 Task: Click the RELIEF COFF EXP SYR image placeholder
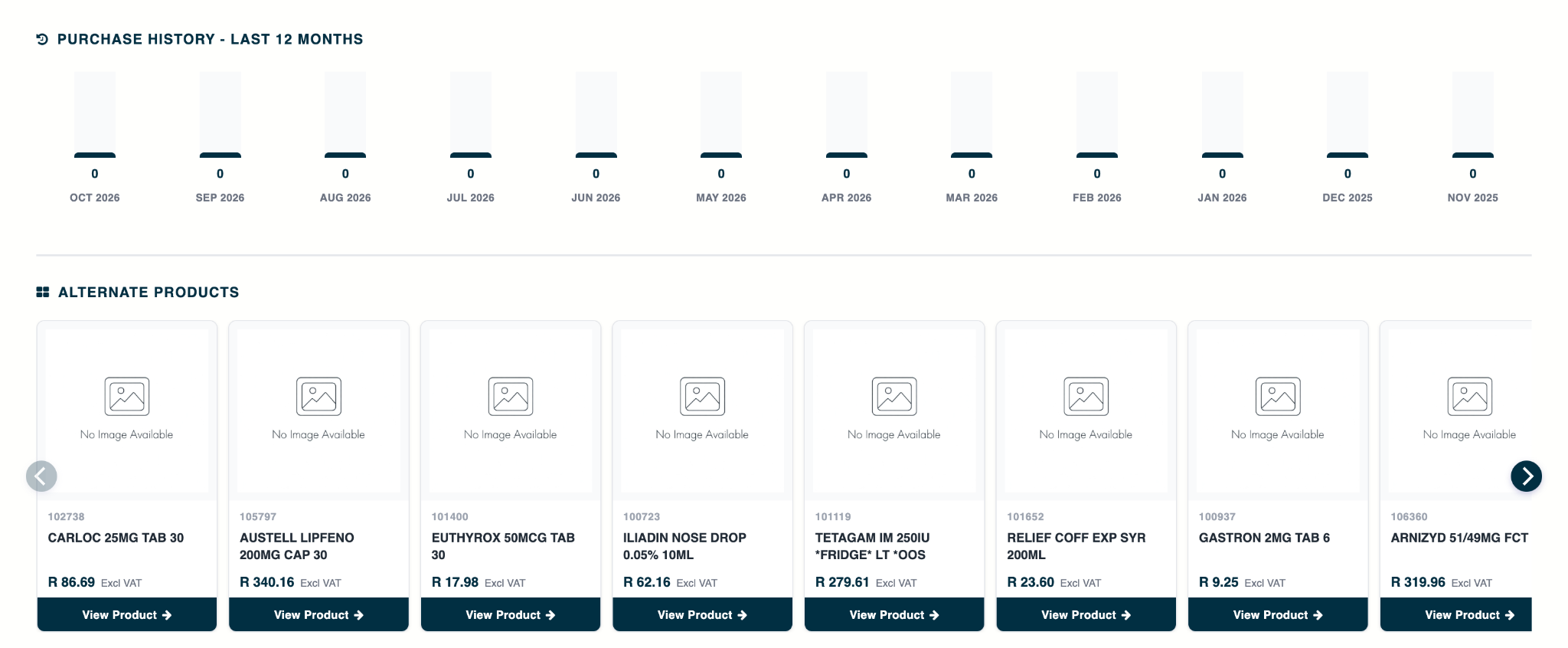[x=1086, y=411]
